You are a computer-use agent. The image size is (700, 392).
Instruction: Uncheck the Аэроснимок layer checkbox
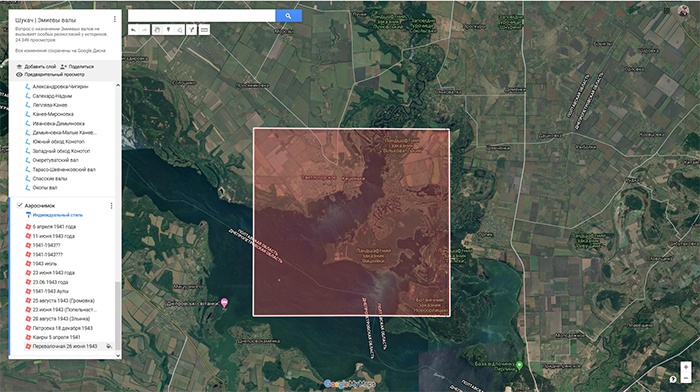[x=19, y=205]
